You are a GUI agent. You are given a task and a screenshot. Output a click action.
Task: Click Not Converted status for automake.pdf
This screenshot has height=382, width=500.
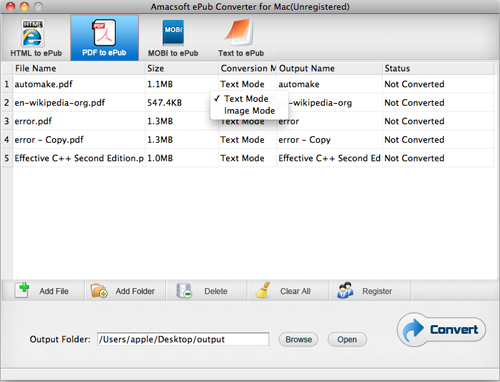point(414,84)
